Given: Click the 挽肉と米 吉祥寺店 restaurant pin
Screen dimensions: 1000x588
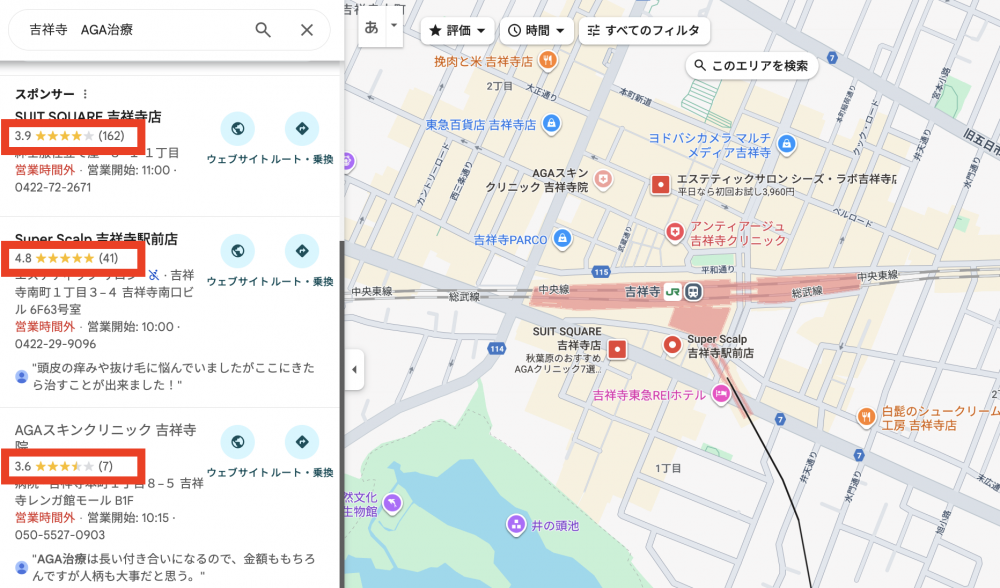Looking at the screenshot, I should [546, 62].
